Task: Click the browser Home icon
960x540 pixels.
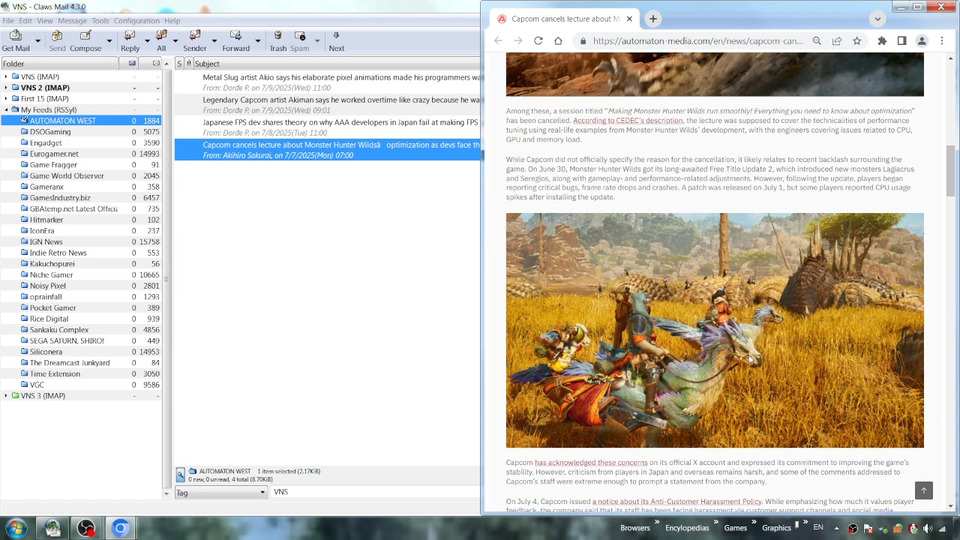Action: (x=558, y=40)
